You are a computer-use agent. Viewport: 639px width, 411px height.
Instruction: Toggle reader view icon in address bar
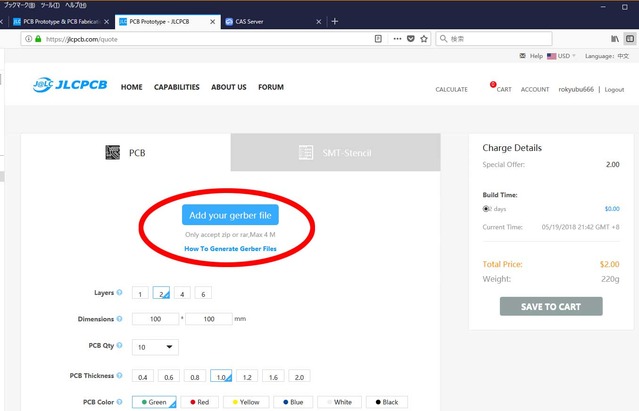pos(378,39)
